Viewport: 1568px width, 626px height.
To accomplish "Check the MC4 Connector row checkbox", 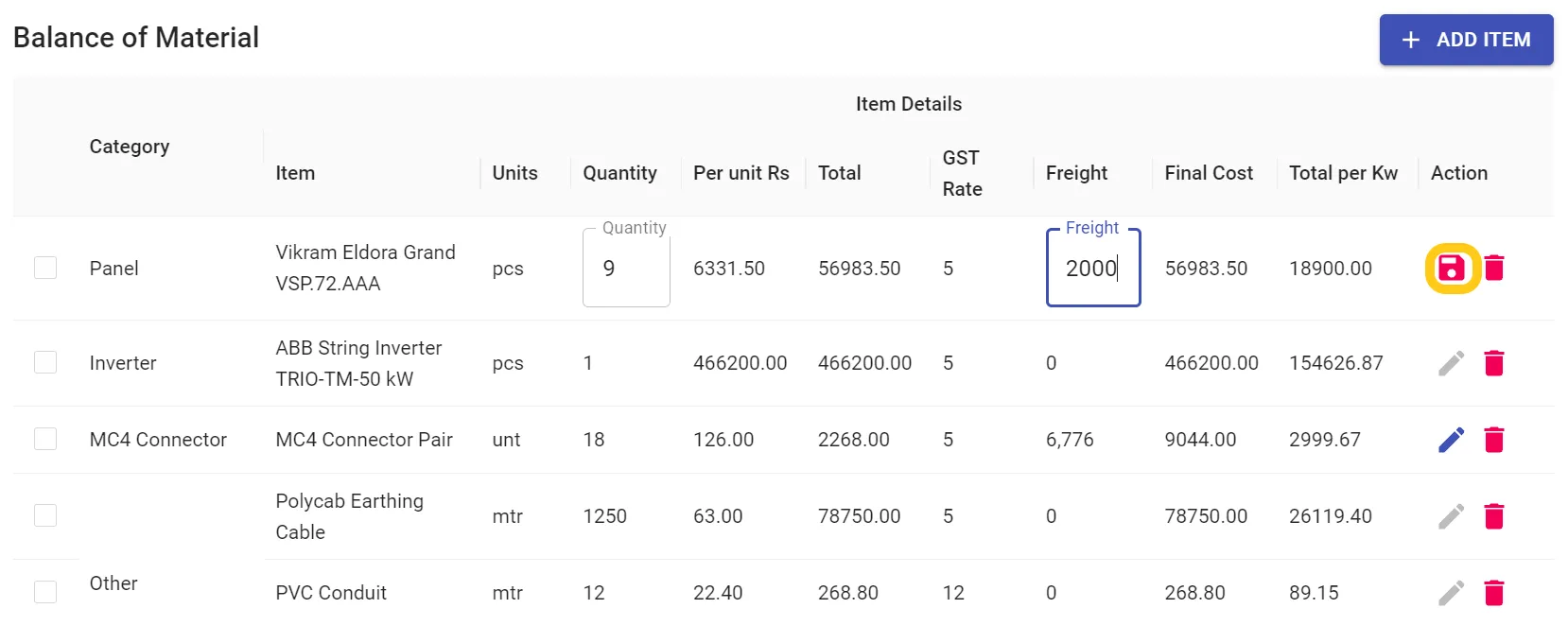I will click(45, 440).
